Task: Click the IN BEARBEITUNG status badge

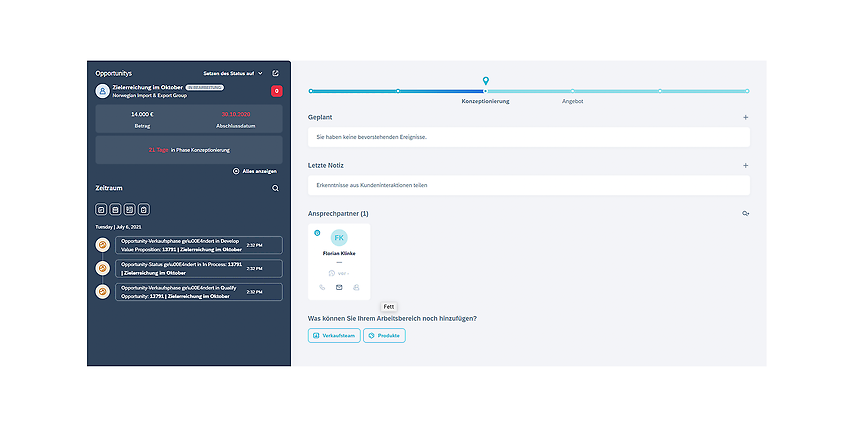Action: 205,87
